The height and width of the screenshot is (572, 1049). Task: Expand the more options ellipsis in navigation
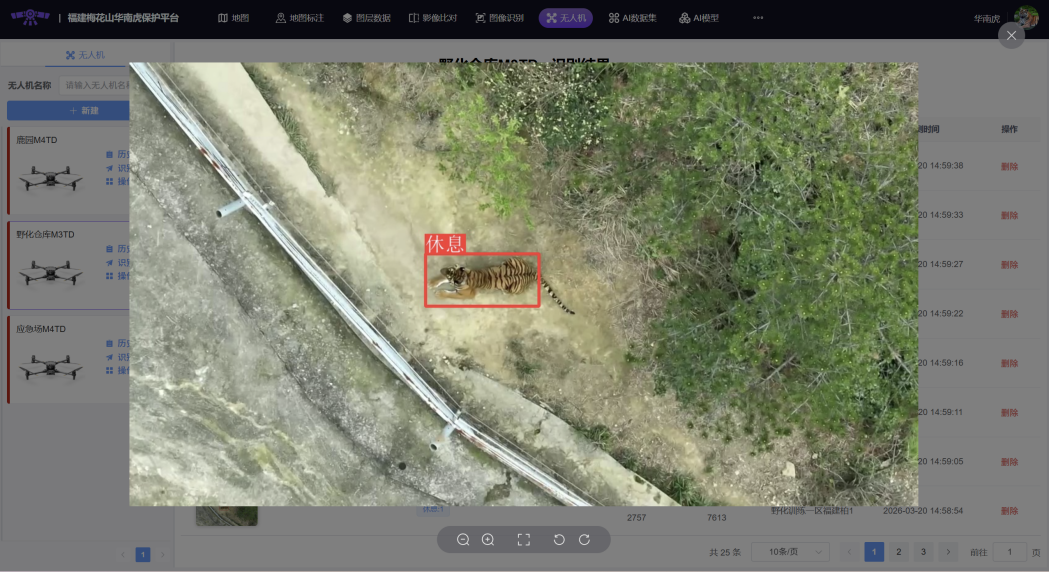(x=758, y=18)
